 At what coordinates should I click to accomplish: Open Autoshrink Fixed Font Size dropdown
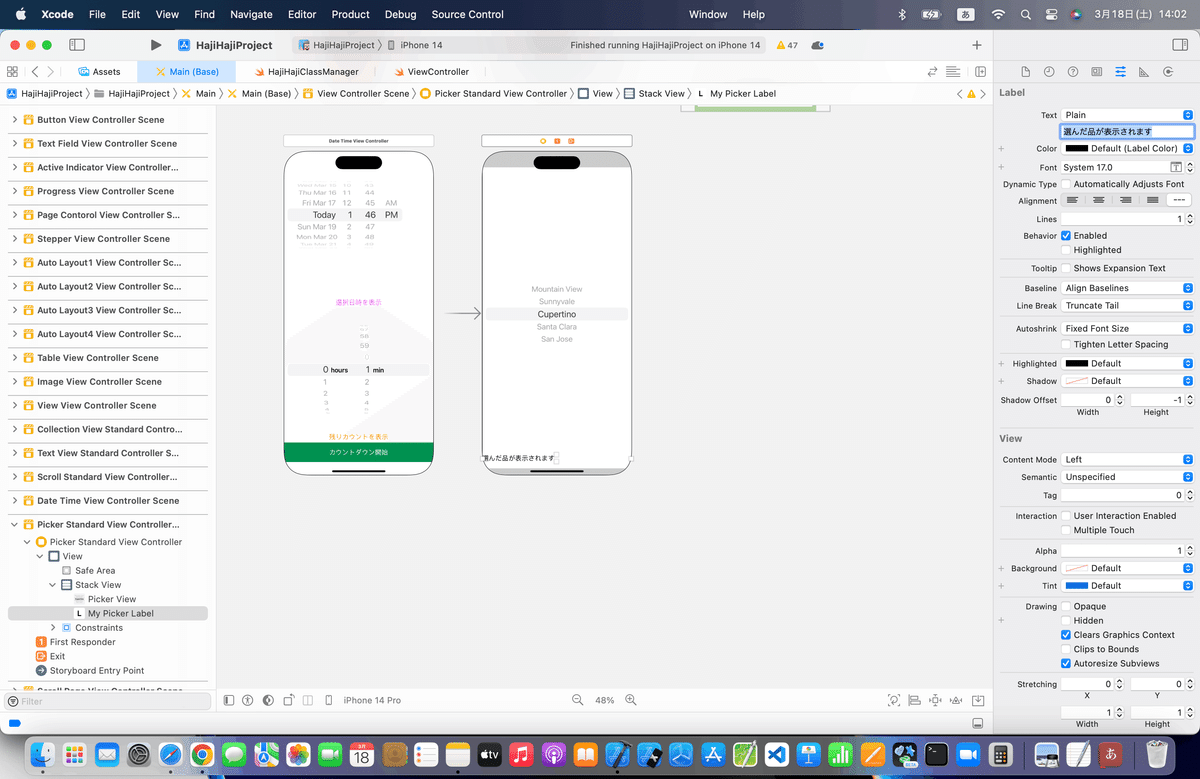pyautogui.click(x=1127, y=328)
